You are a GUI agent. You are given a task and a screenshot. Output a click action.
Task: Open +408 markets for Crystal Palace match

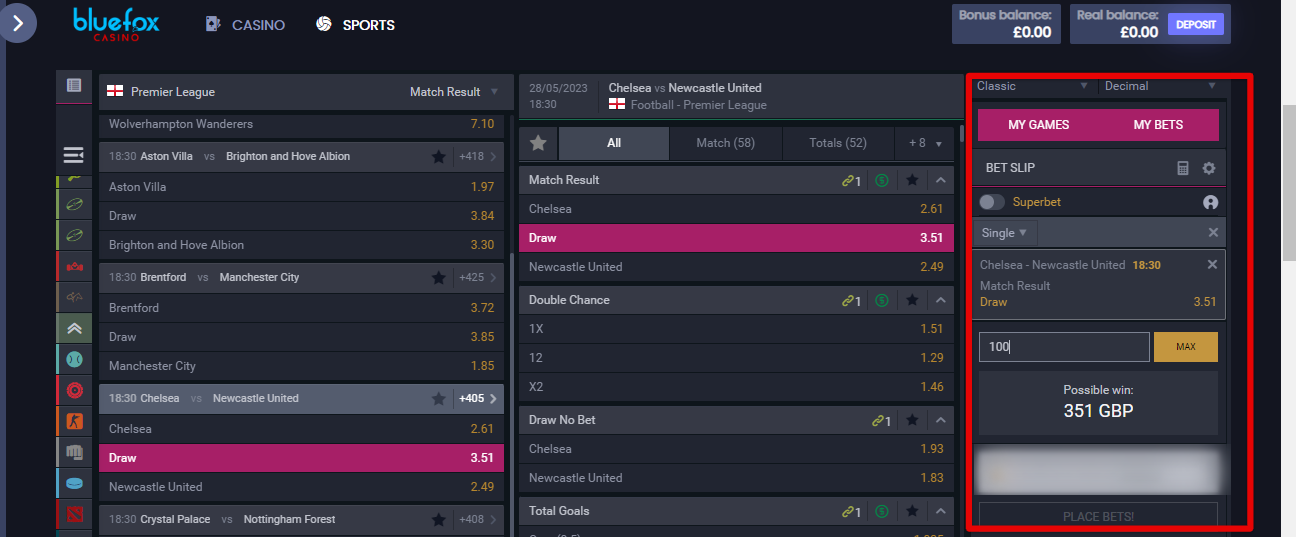[x=477, y=519]
